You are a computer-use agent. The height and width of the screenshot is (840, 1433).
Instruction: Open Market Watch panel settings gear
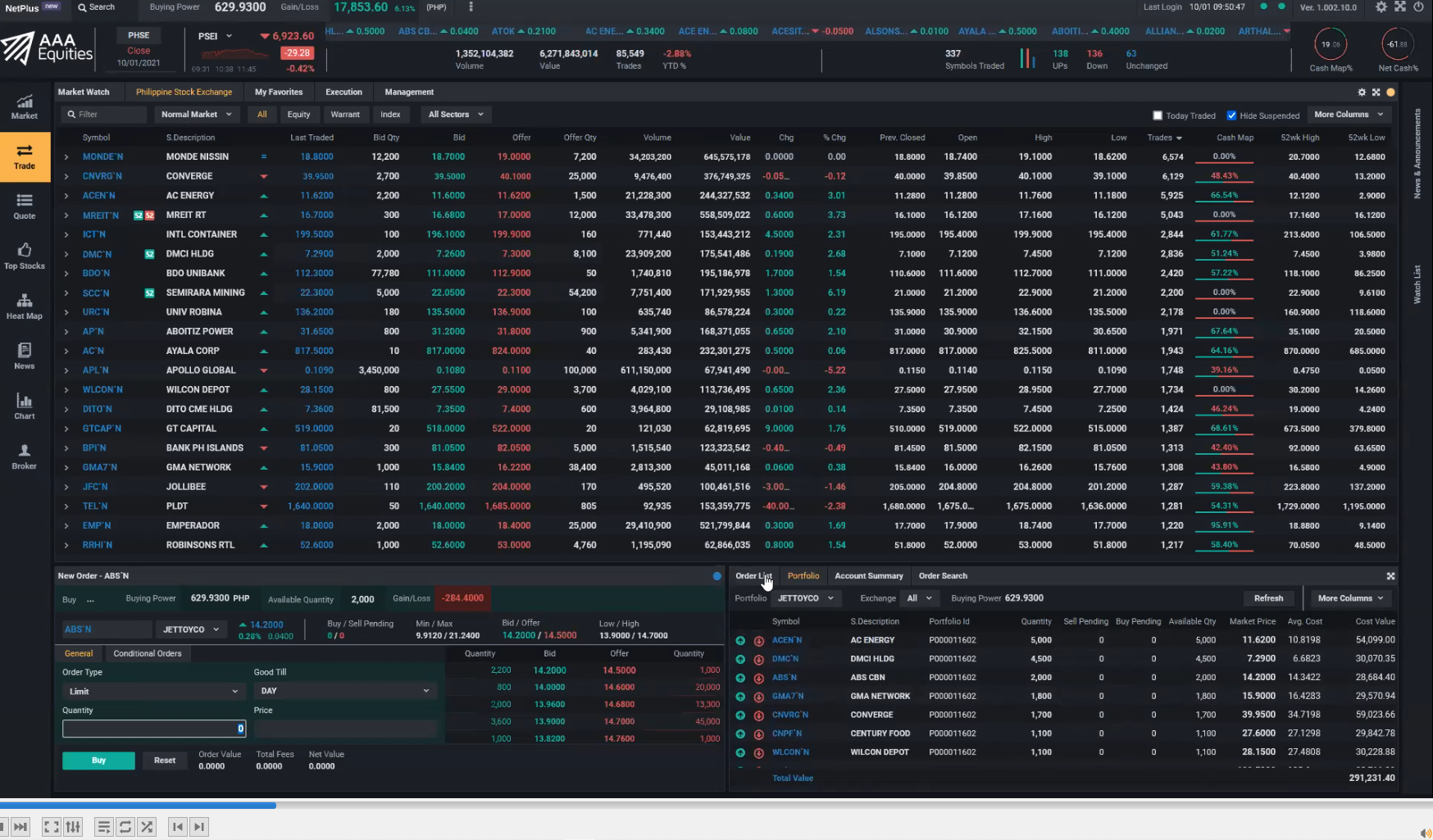(x=1362, y=93)
